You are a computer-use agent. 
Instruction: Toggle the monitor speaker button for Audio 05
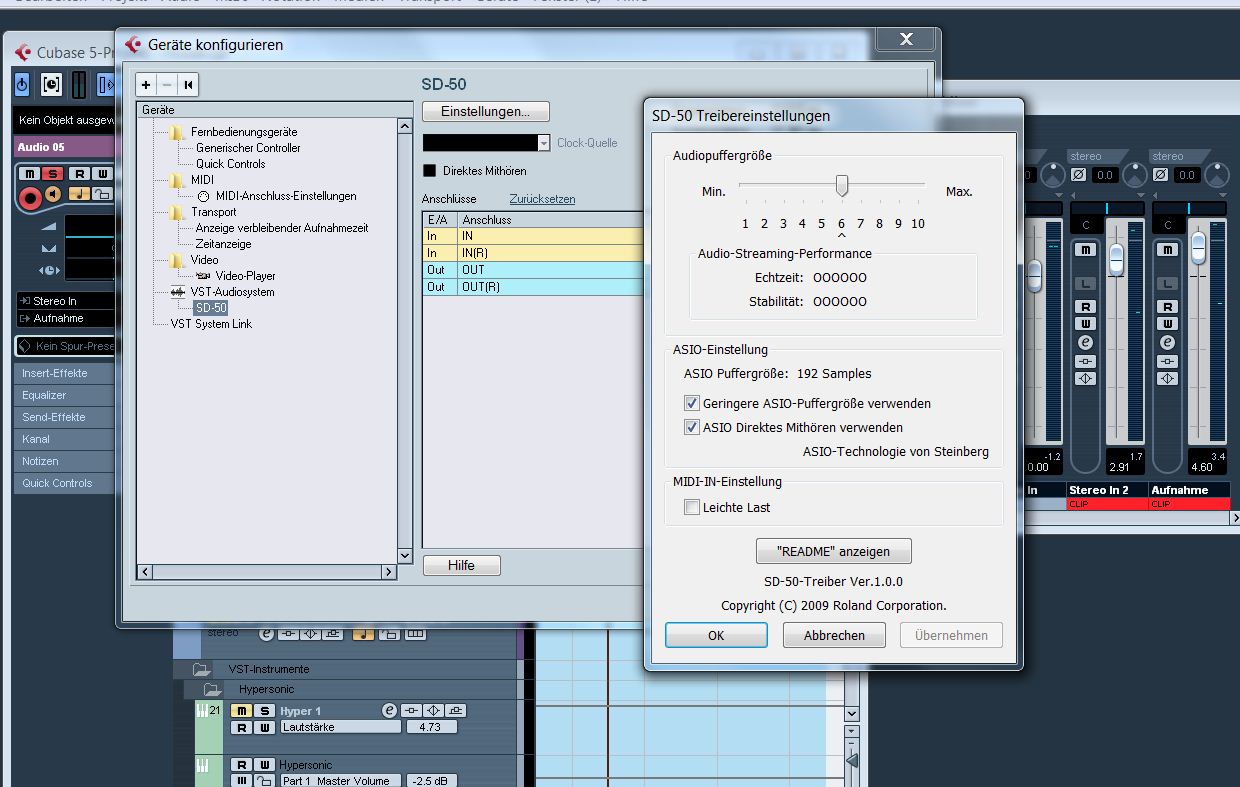pos(53,194)
